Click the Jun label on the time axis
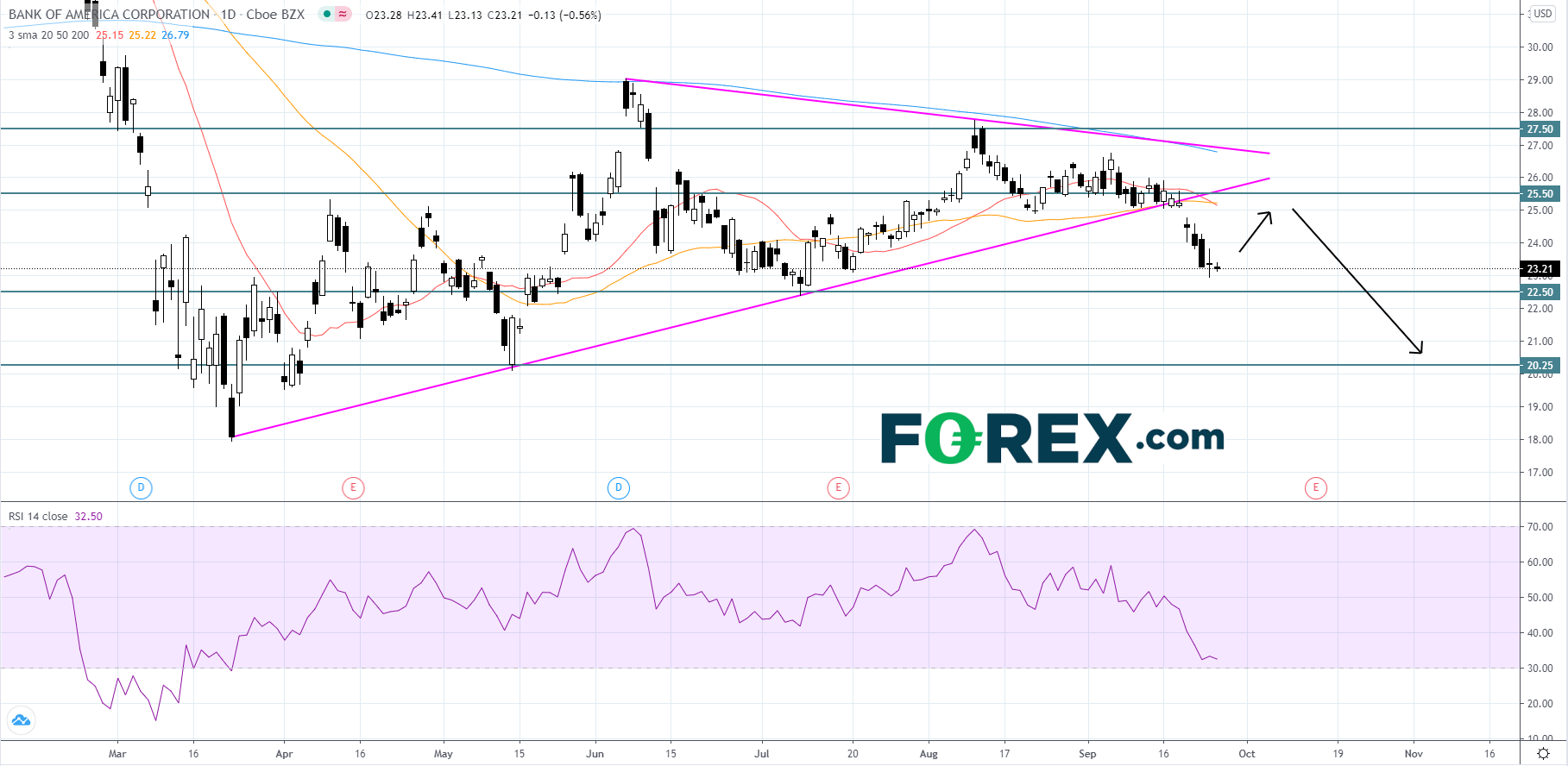This screenshot has height=766, width=1568. click(595, 754)
